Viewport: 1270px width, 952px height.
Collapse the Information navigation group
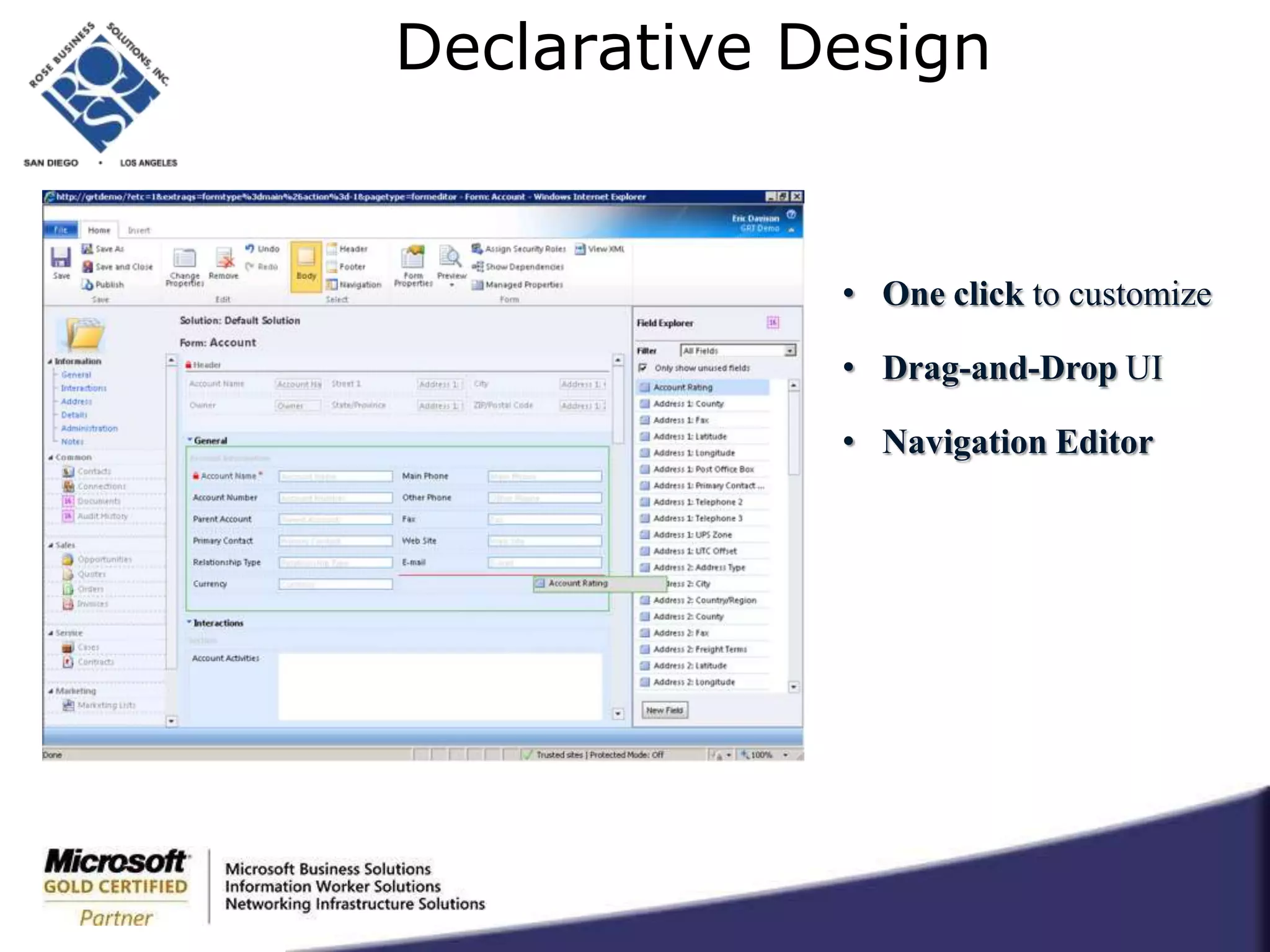(50, 361)
